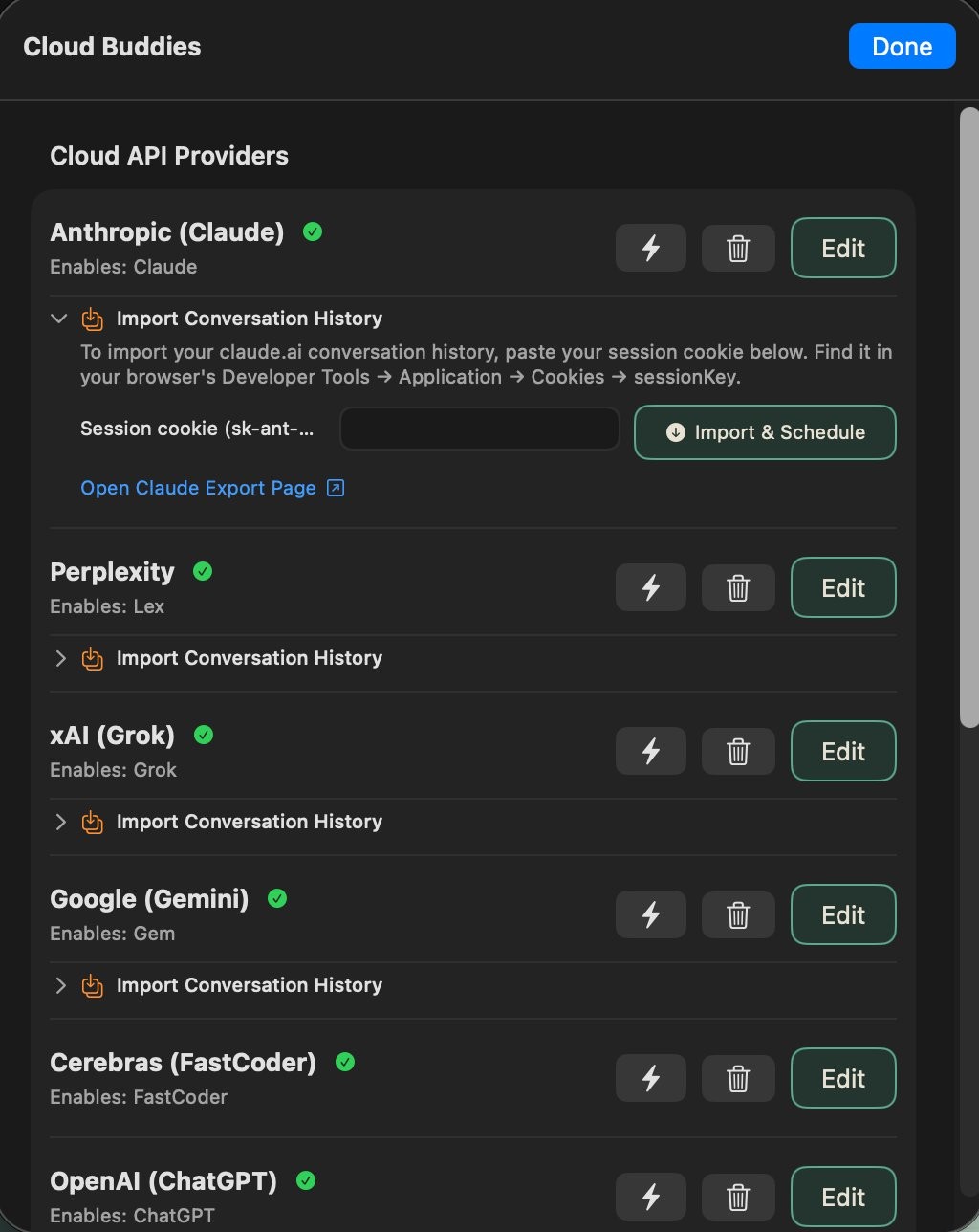This screenshot has width=979, height=1232.
Task: Click the trash icon in the Perplexity row
Action: tap(738, 587)
